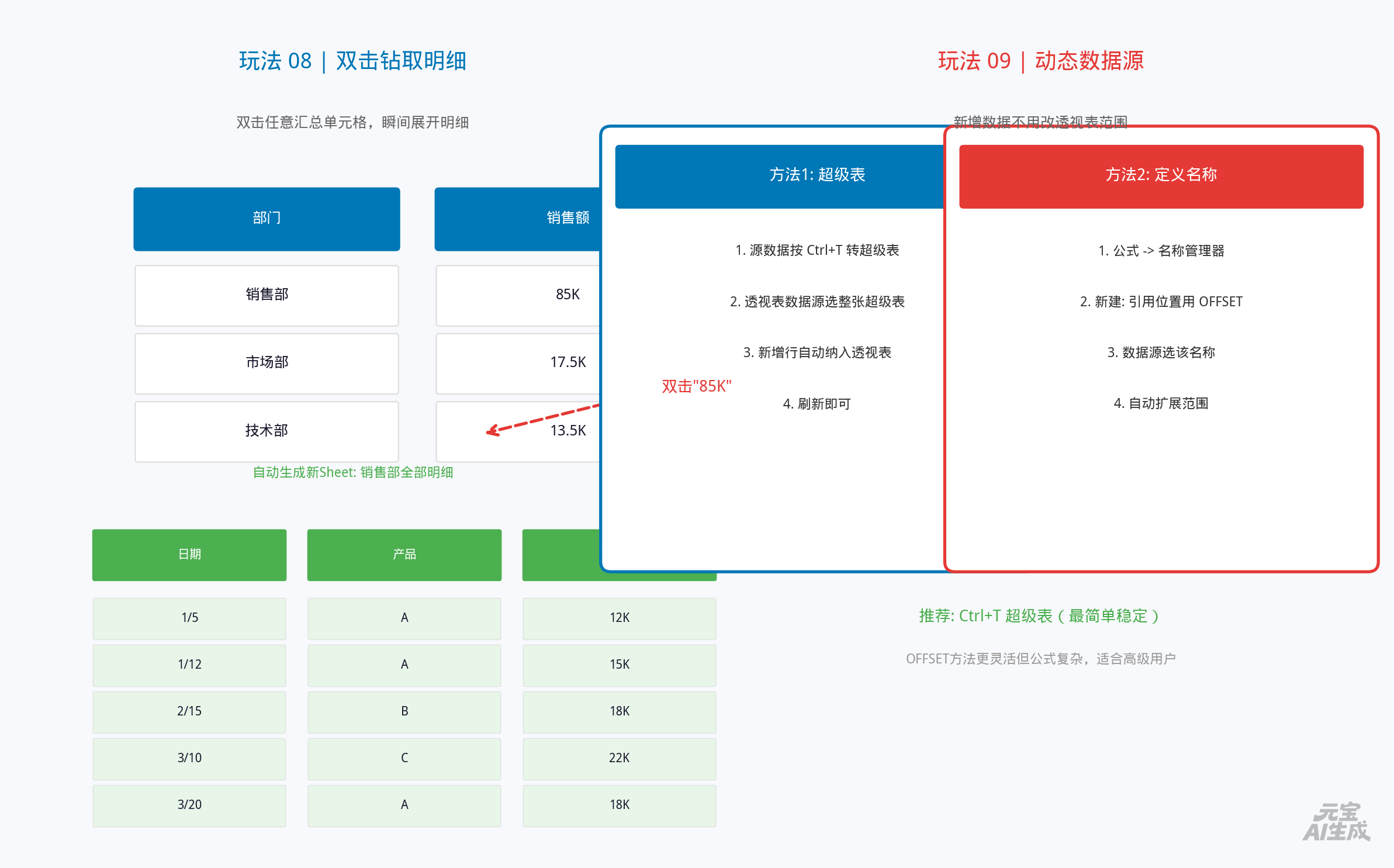Click the 13.5K sales value cell

tap(518, 431)
